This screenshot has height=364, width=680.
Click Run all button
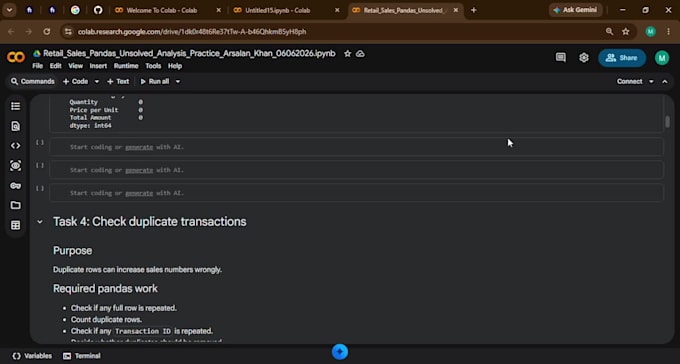[155, 82]
